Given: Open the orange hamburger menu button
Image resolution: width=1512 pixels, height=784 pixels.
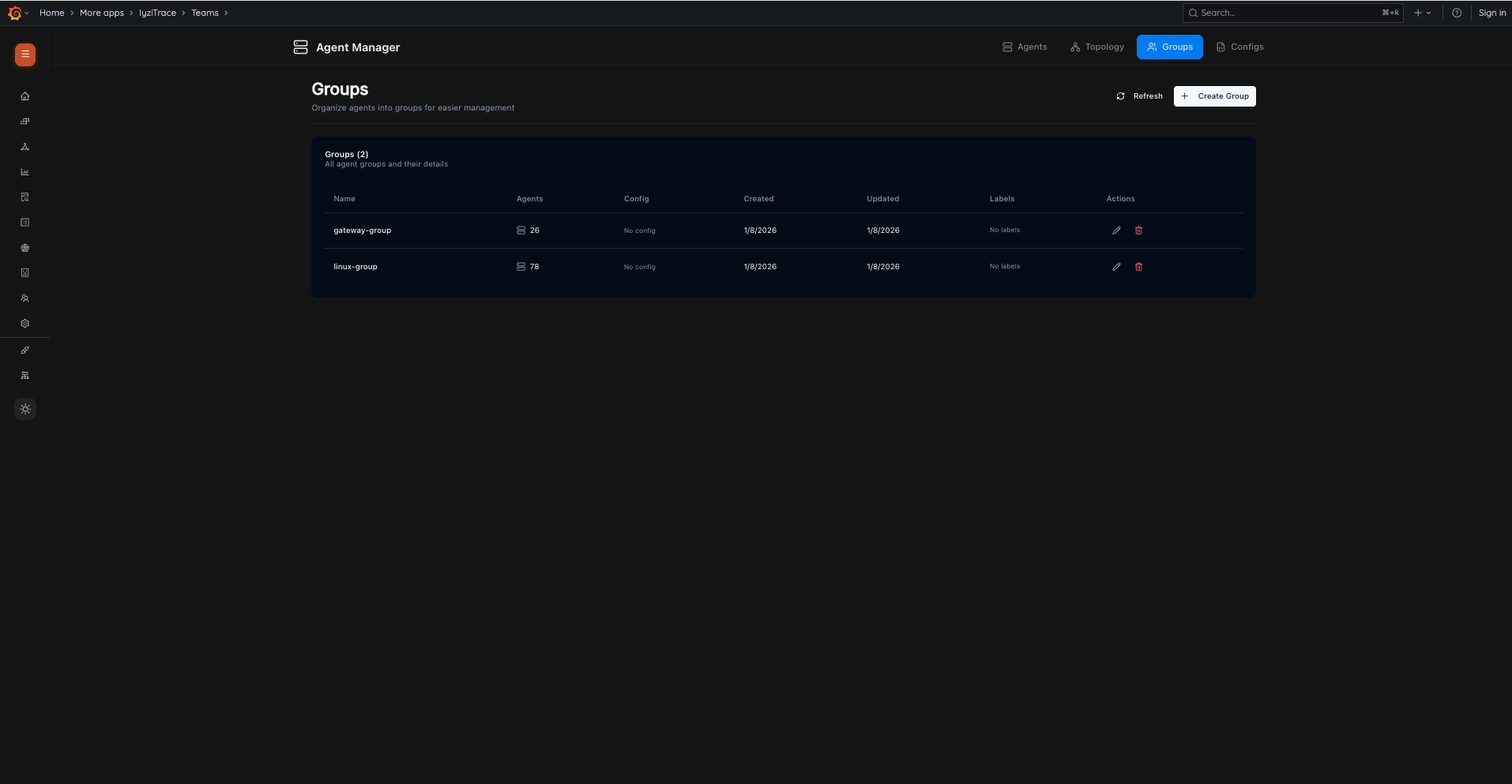Looking at the screenshot, I should click(x=25, y=54).
